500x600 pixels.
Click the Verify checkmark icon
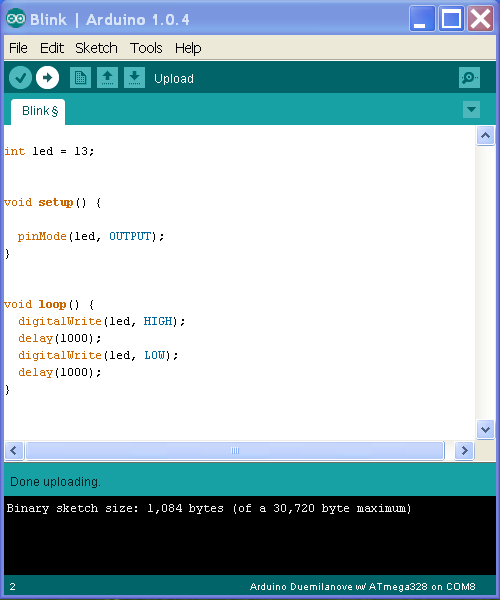coord(20,78)
